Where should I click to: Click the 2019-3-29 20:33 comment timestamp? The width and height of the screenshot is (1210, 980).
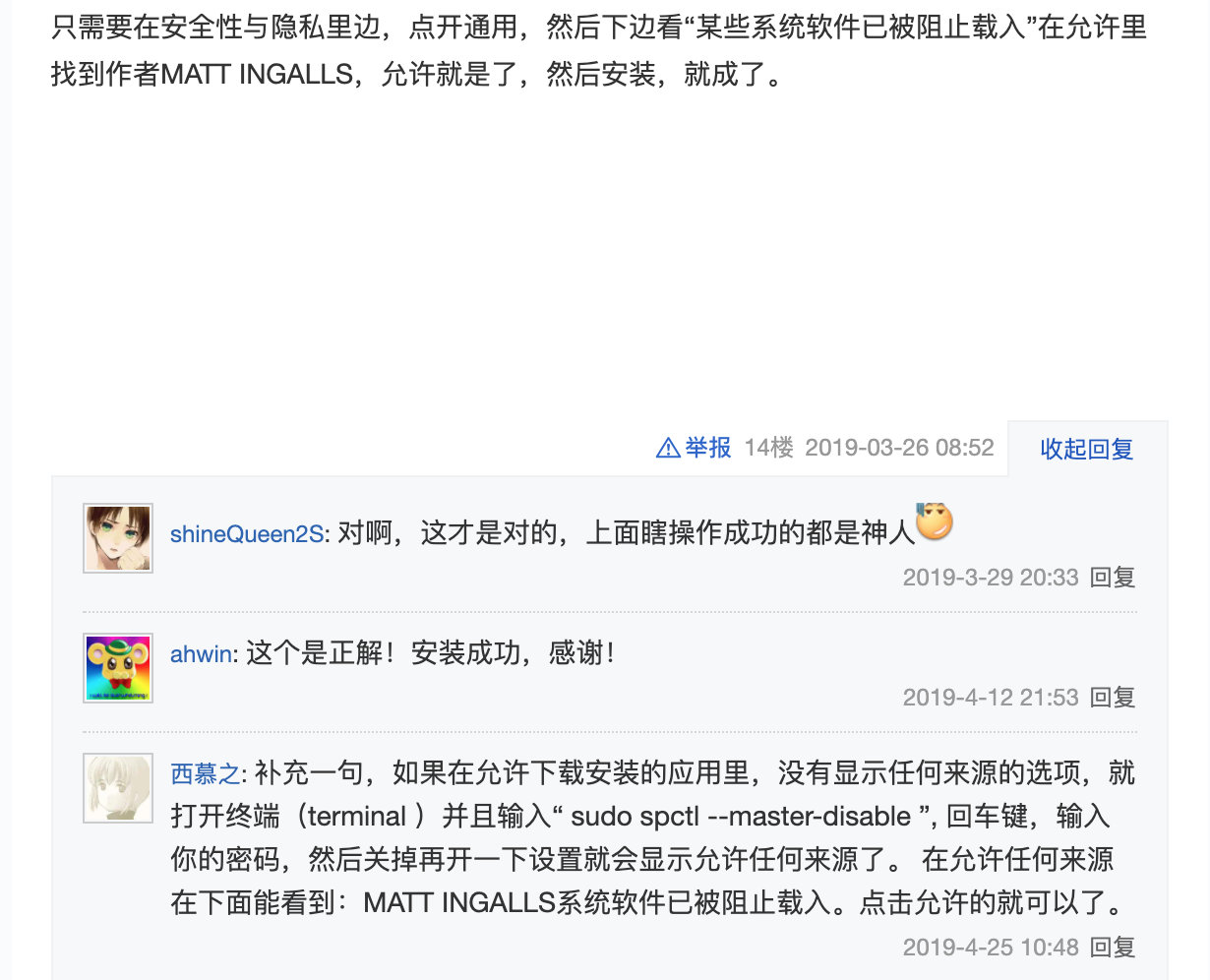click(991, 578)
